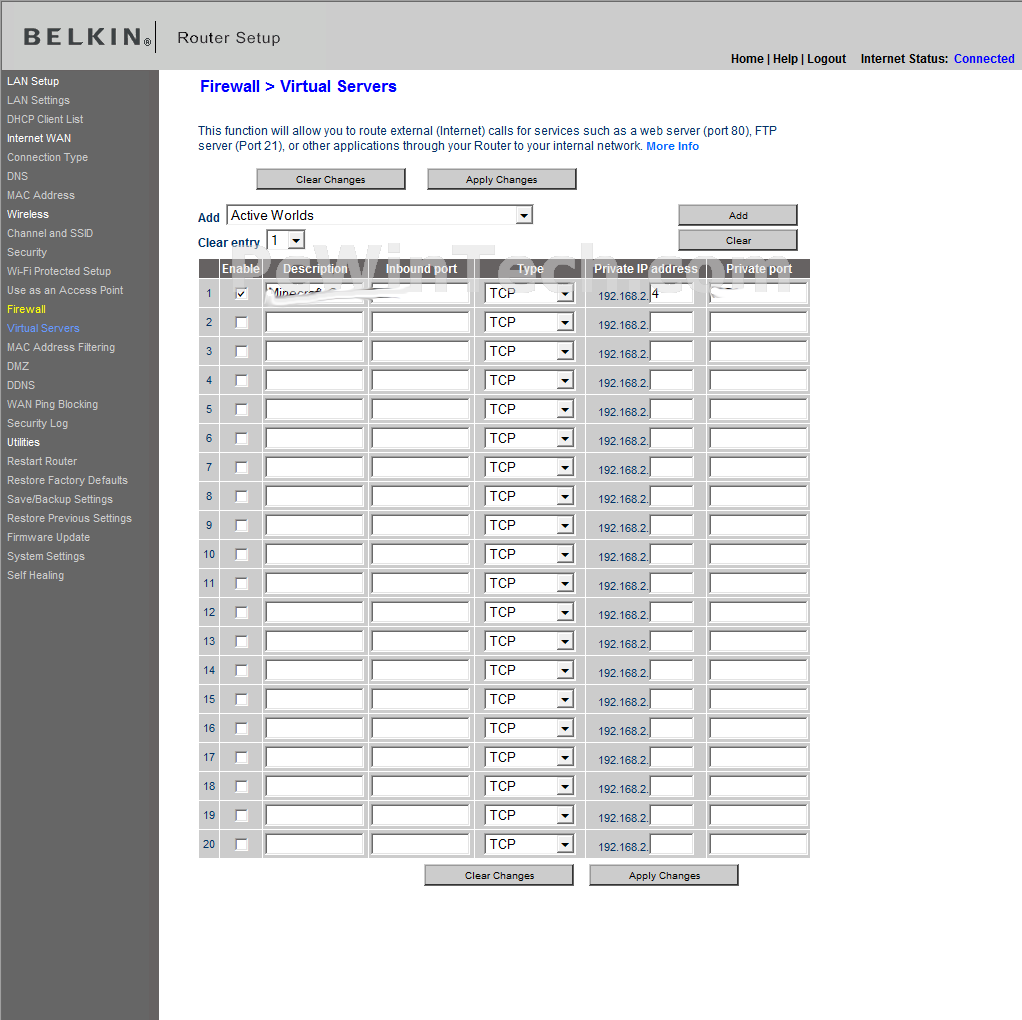Select DNS in the sidebar
1022x1020 pixels.
tap(18, 176)
